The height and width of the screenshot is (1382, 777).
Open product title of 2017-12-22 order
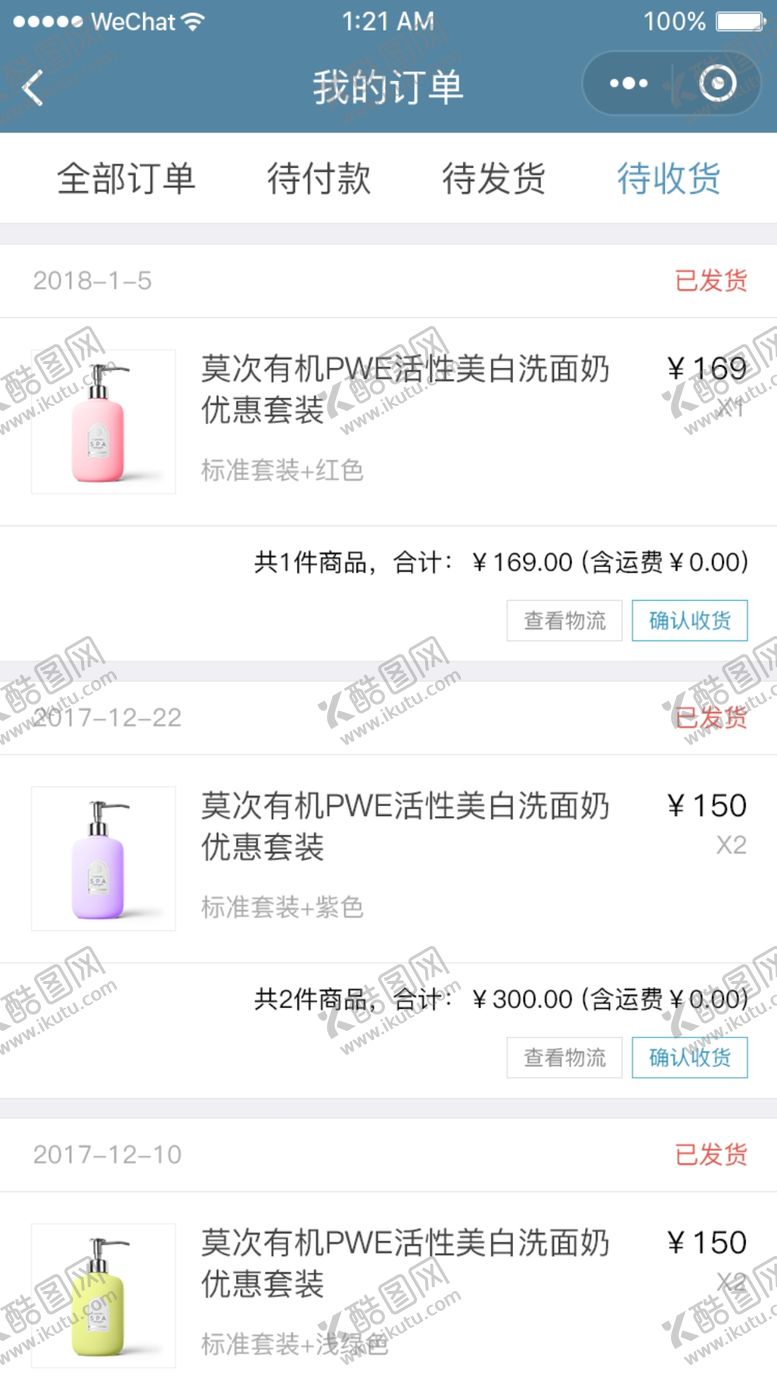(405, 826)
